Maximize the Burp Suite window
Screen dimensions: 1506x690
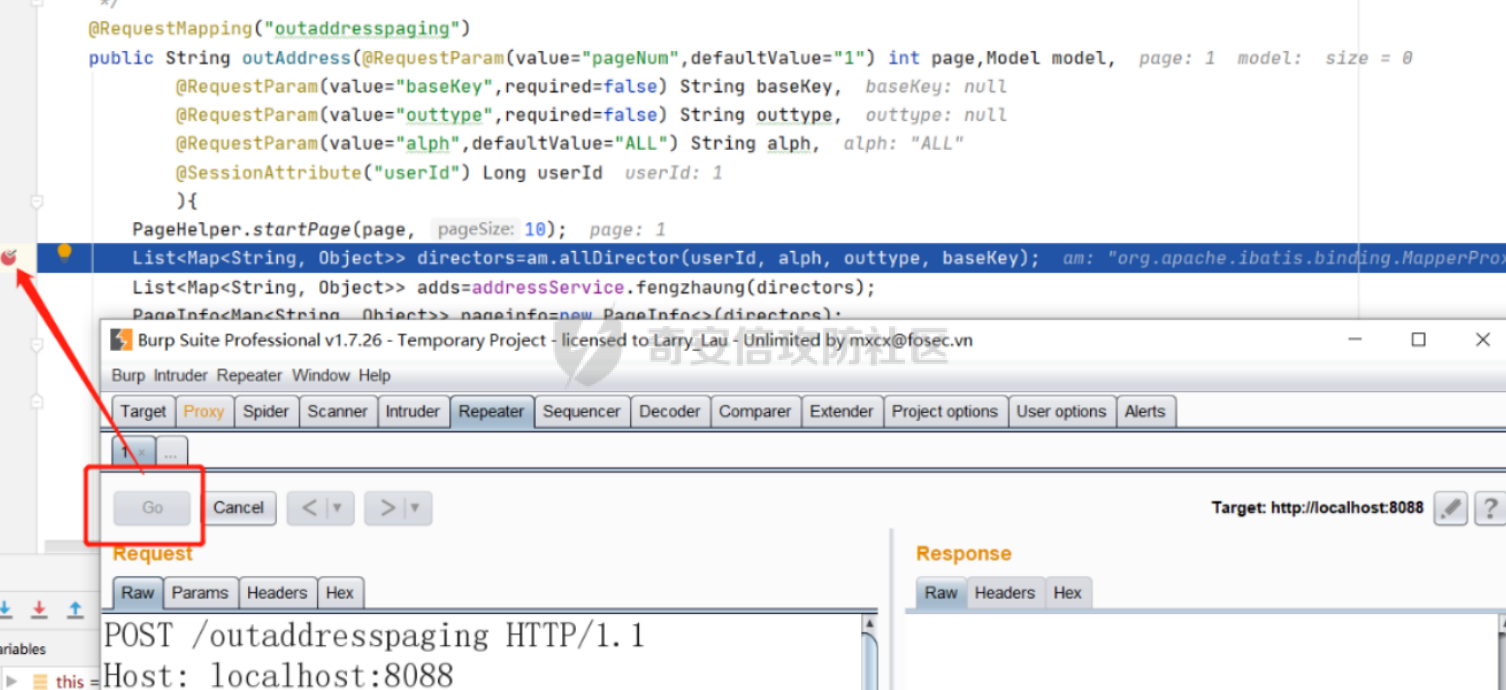click(x=1418, y=340)
